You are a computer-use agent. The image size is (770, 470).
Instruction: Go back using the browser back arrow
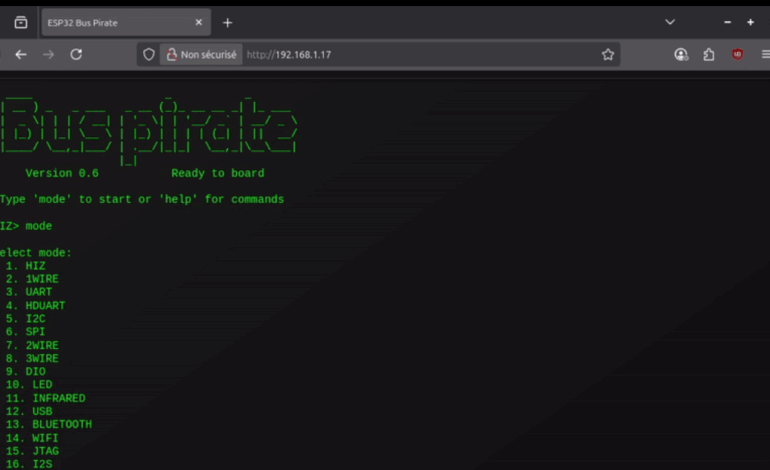tap(21, 55)
